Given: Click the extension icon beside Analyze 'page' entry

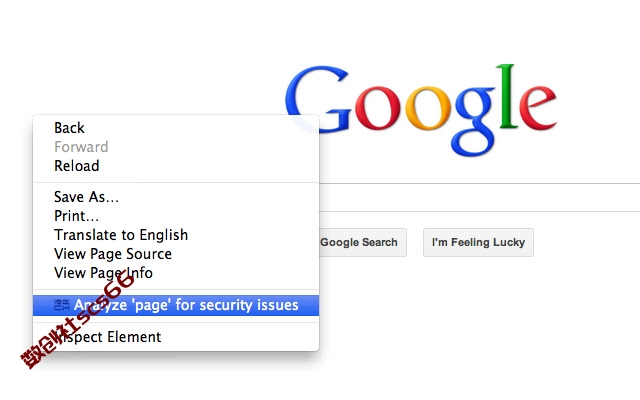Looking at the screenshot, I should (x=62, y=305).
